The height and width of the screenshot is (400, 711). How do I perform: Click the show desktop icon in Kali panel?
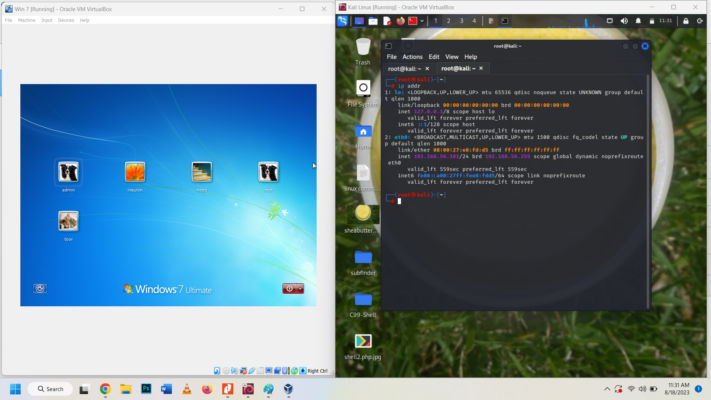[359, 21]
